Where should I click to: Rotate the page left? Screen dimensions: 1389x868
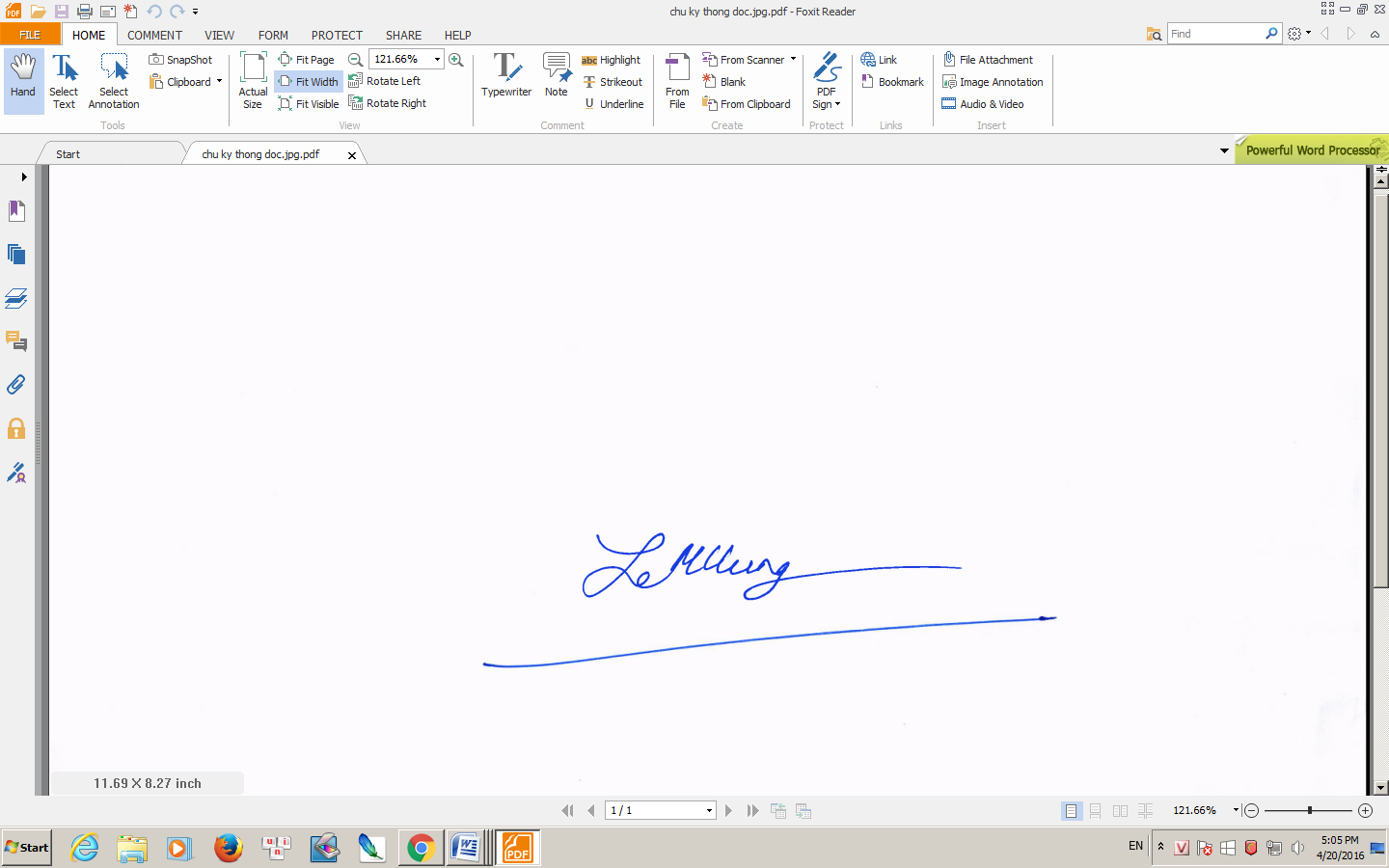(x=385, y=81)
